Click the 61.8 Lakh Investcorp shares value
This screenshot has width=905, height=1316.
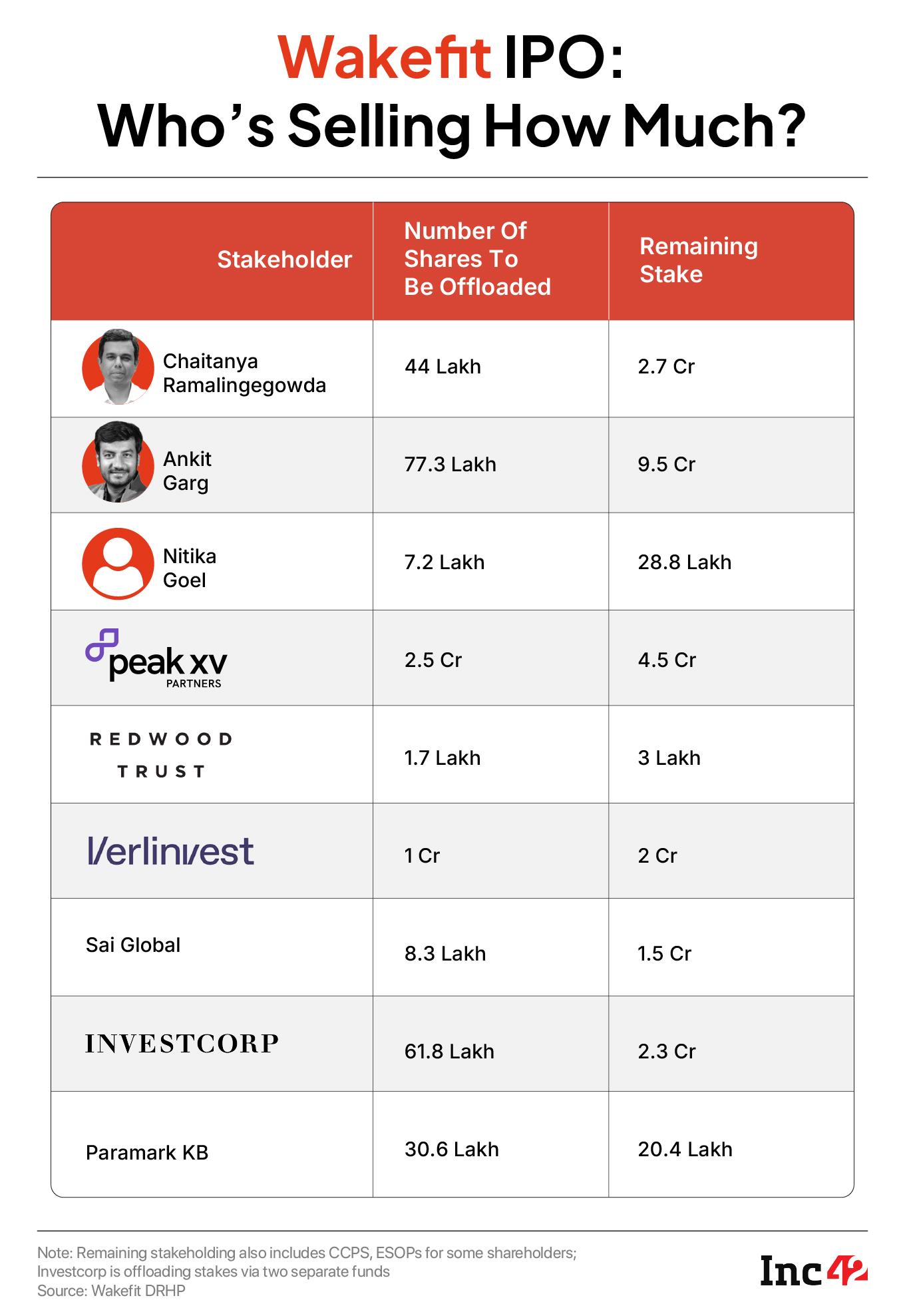point(450,1051)
